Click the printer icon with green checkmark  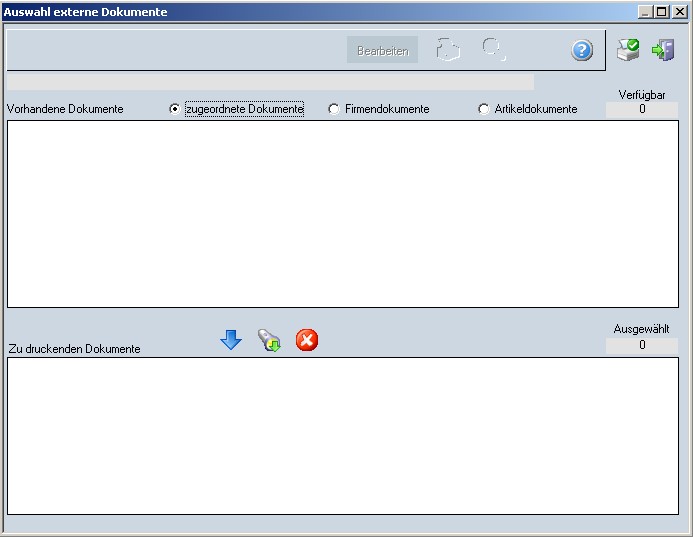[x=627, y=49]
